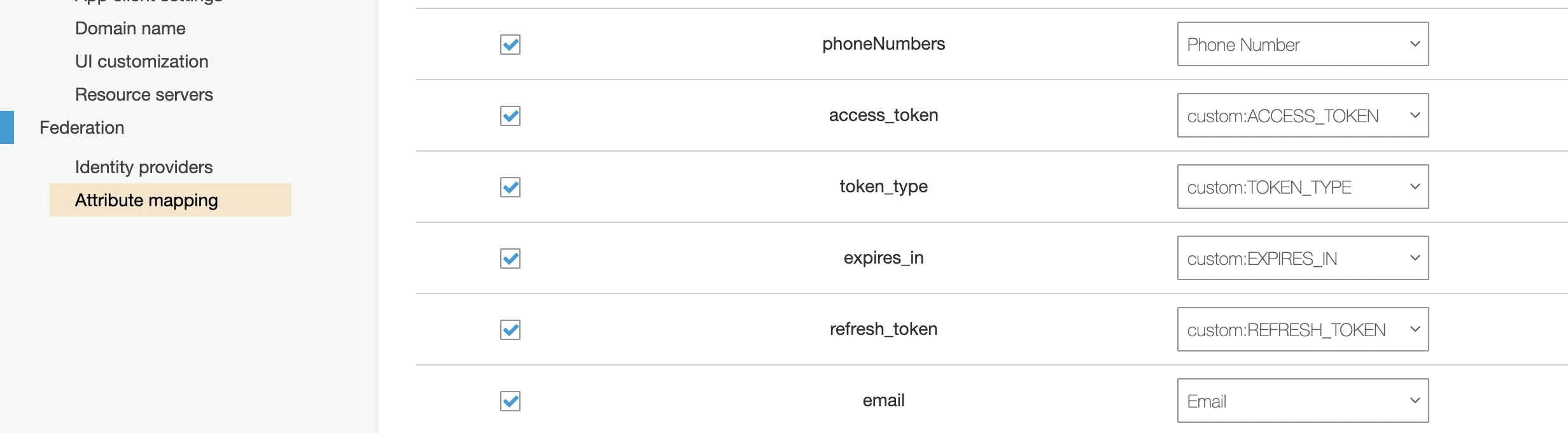
Task: Uncheck the access_token attribute checkbox
Action: point(510,116)
